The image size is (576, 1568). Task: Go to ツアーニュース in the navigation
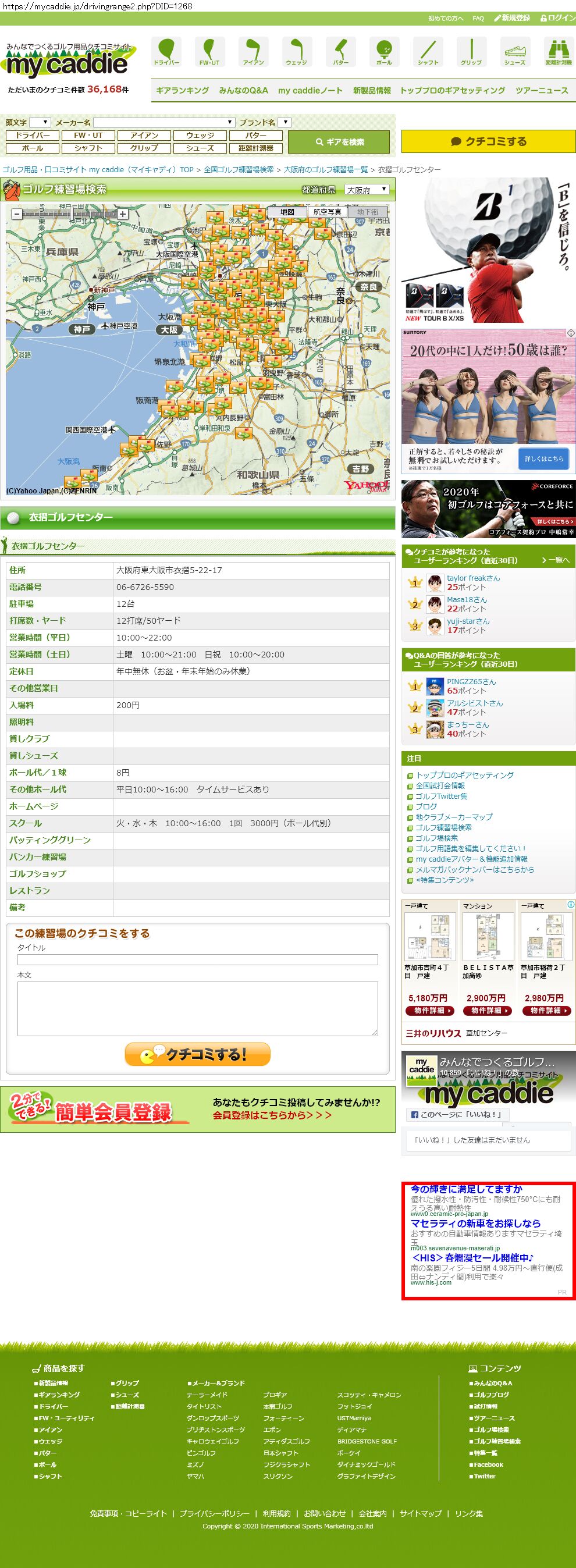click(541, 90)
